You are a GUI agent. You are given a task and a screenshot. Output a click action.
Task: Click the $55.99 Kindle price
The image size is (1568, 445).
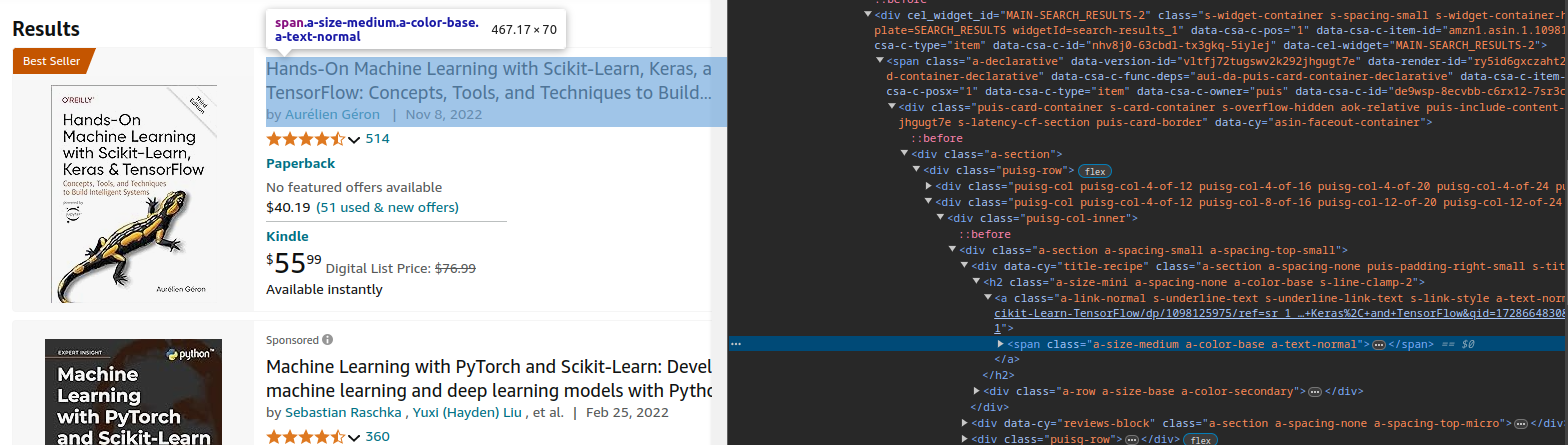pos(294,264)
